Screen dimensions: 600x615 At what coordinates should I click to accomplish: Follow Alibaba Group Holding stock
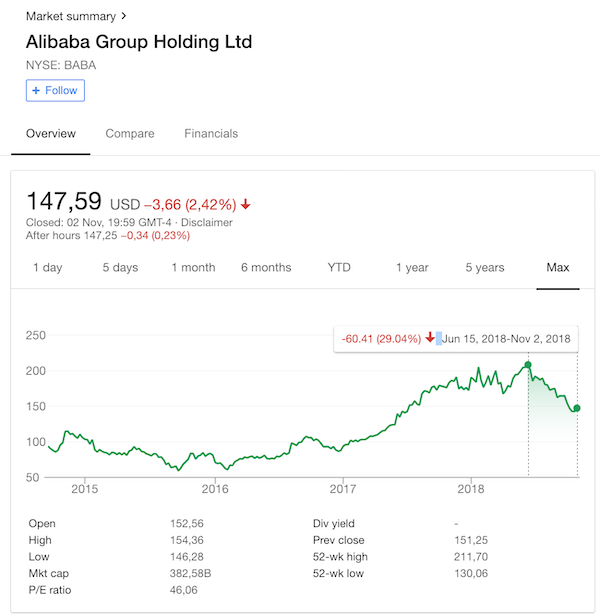coord(55,91)
